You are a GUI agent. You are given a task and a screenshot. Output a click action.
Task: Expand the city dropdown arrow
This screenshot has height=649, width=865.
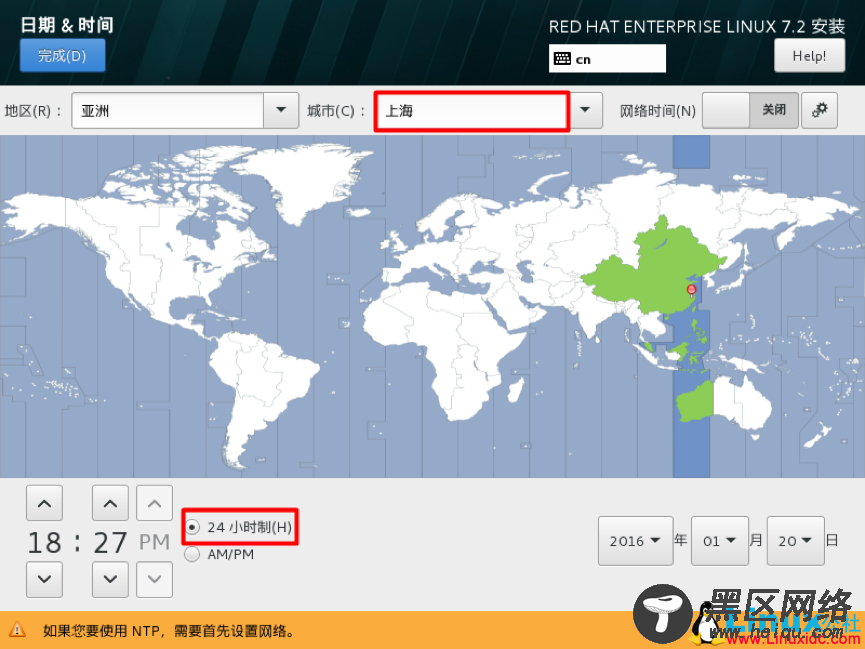pyautogui.click(x=585, y=110)
